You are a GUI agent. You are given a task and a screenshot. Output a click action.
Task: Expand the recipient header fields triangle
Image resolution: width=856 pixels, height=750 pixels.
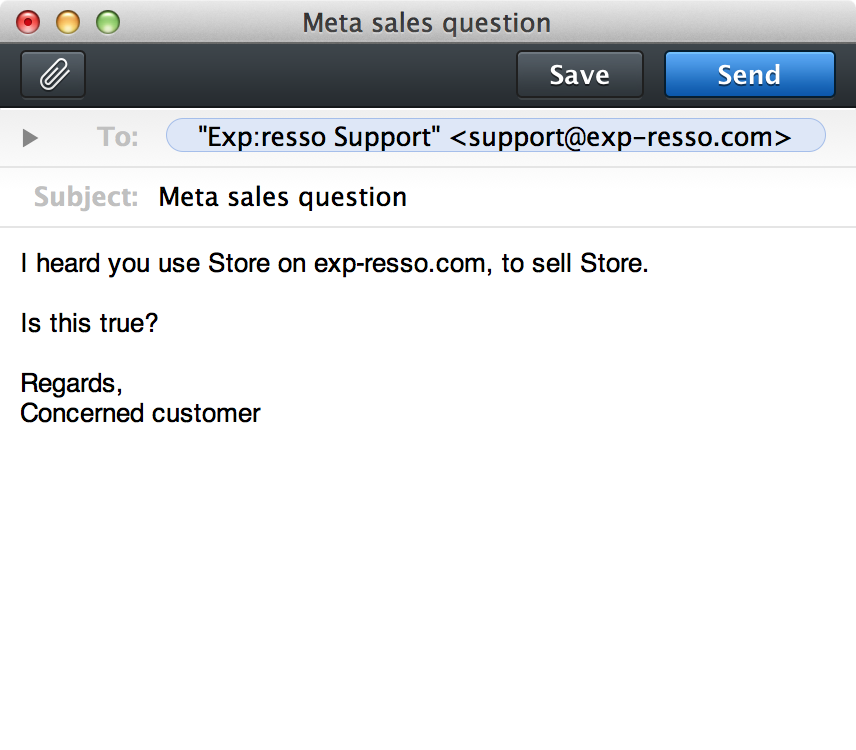[30, 138]
